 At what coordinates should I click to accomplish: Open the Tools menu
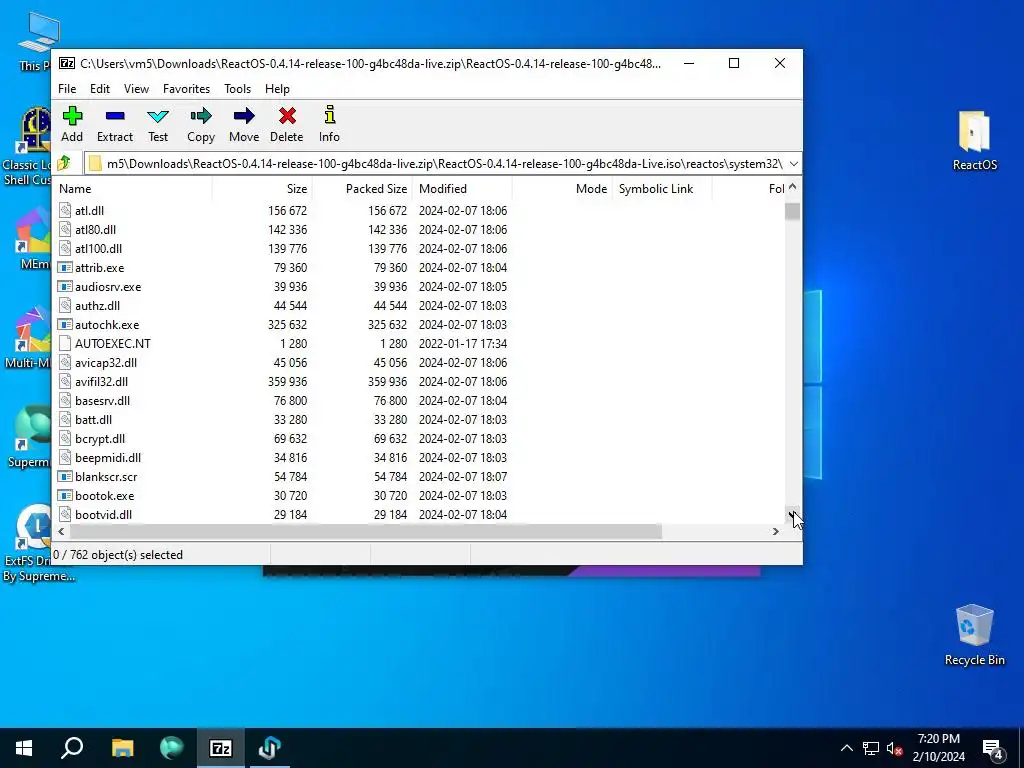point(238,89)
